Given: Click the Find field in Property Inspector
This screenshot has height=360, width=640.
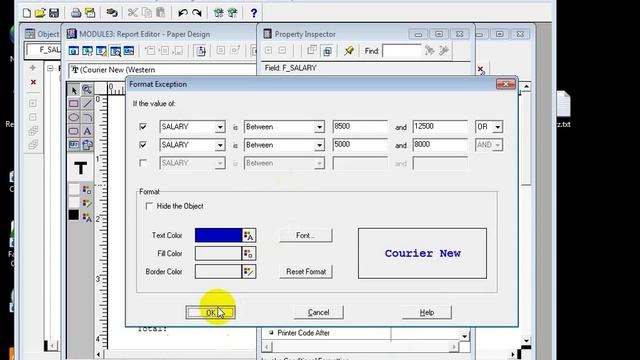Looking at the screenshot, I should [402, 51].
